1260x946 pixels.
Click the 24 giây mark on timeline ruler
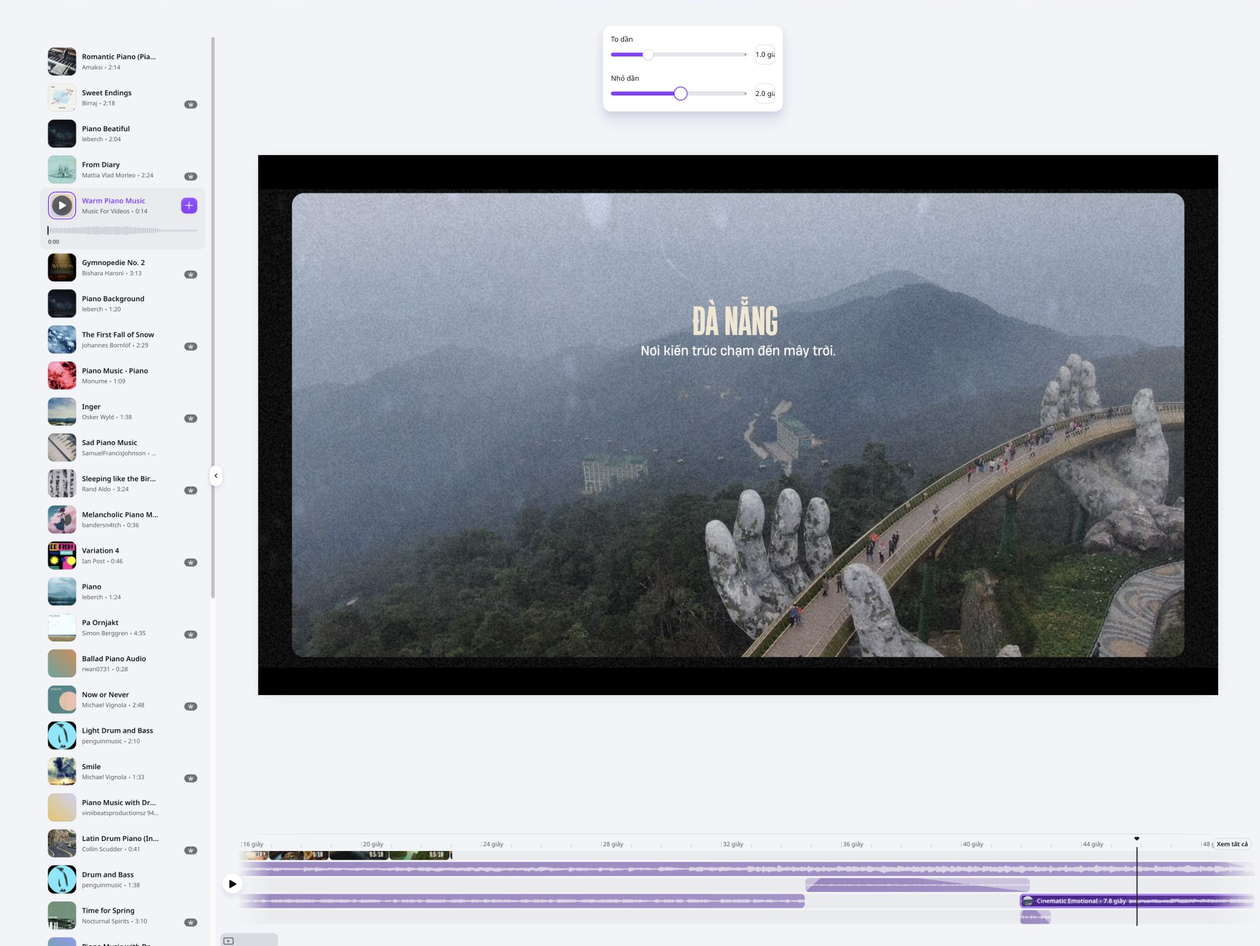click(492, 844)
